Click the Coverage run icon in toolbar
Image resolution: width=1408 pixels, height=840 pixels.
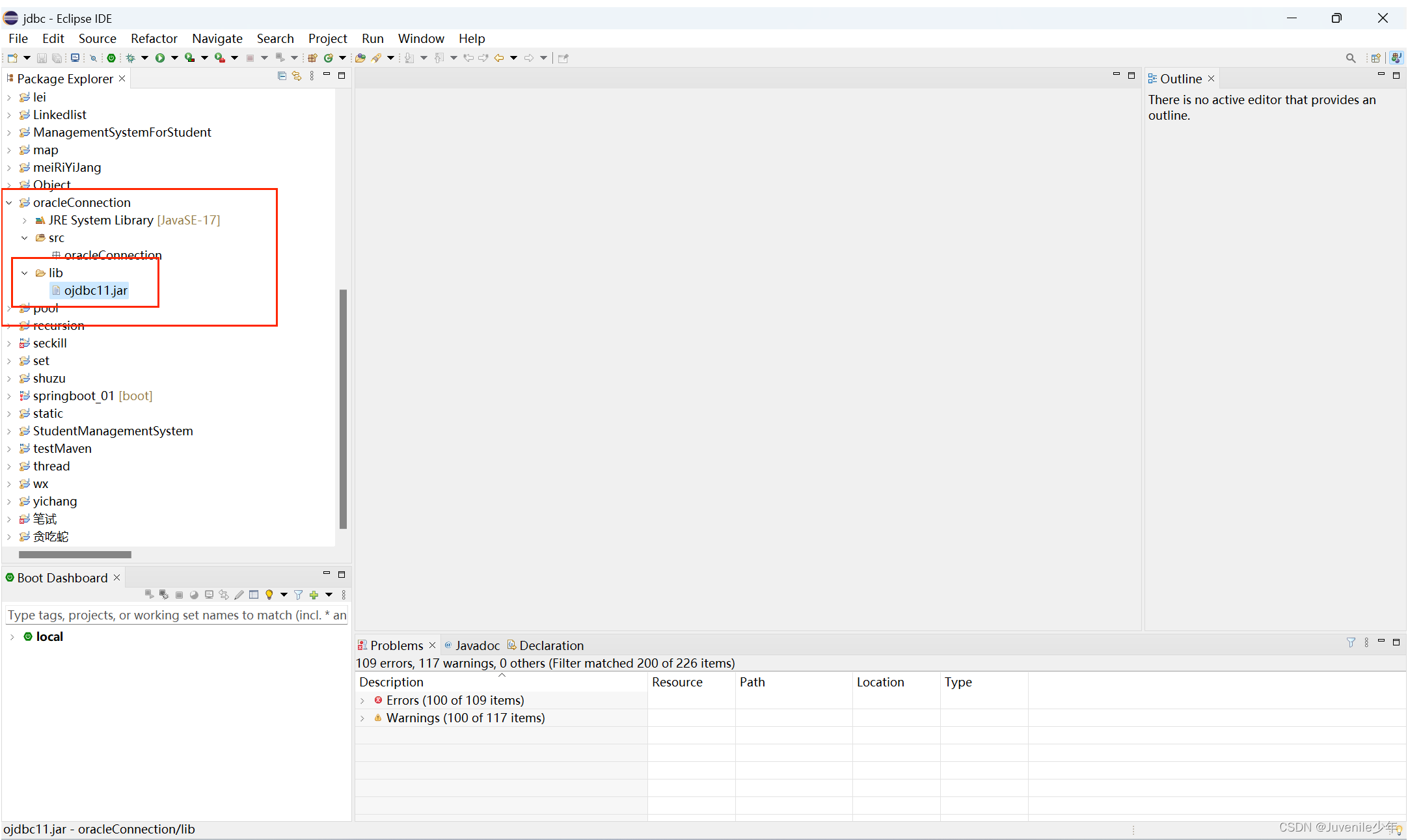click(x=189, y=58)
